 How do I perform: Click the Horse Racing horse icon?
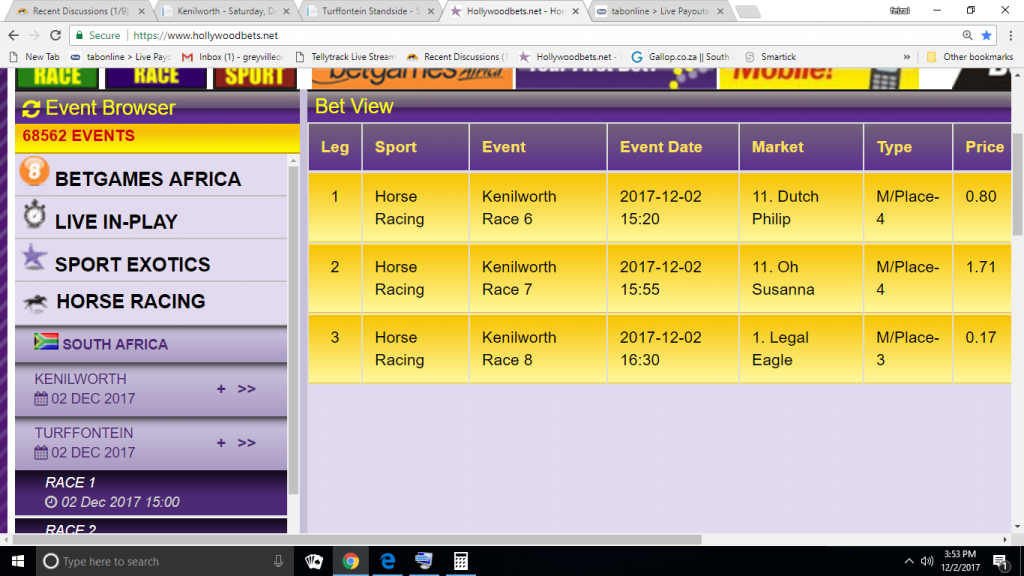(x=34, y=302)
